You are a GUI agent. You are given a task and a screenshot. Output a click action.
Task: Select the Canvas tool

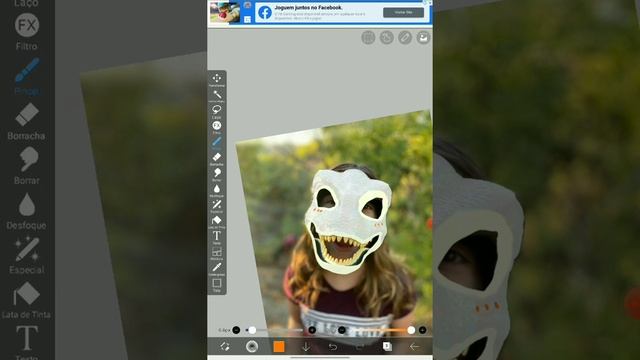tap(217, 284)
